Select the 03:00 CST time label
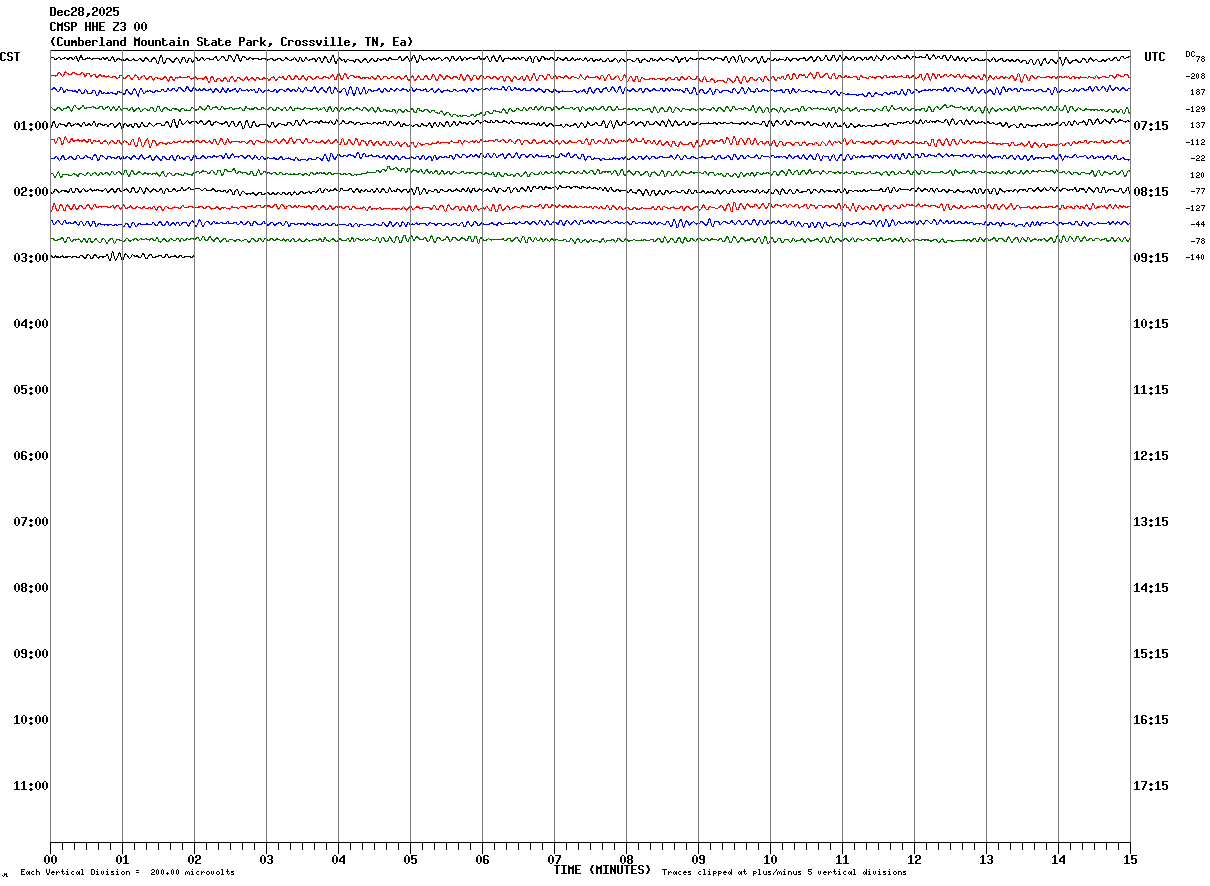The width and height of the screenshot is (1210, 886). pos(31,258)
